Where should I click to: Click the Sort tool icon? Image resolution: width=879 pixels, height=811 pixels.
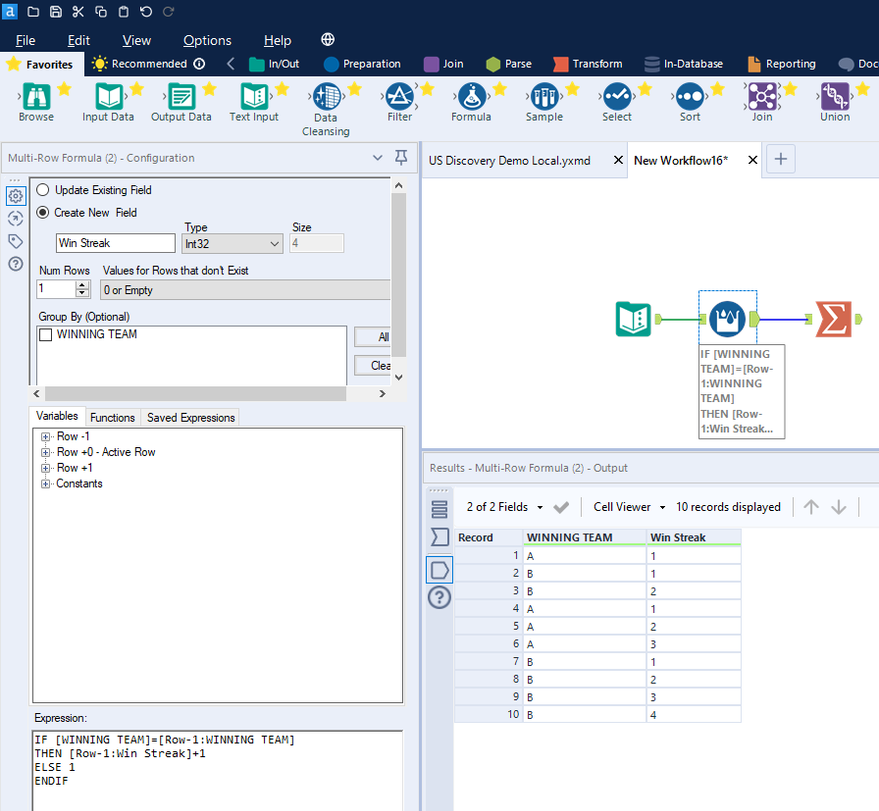(690, 97)
